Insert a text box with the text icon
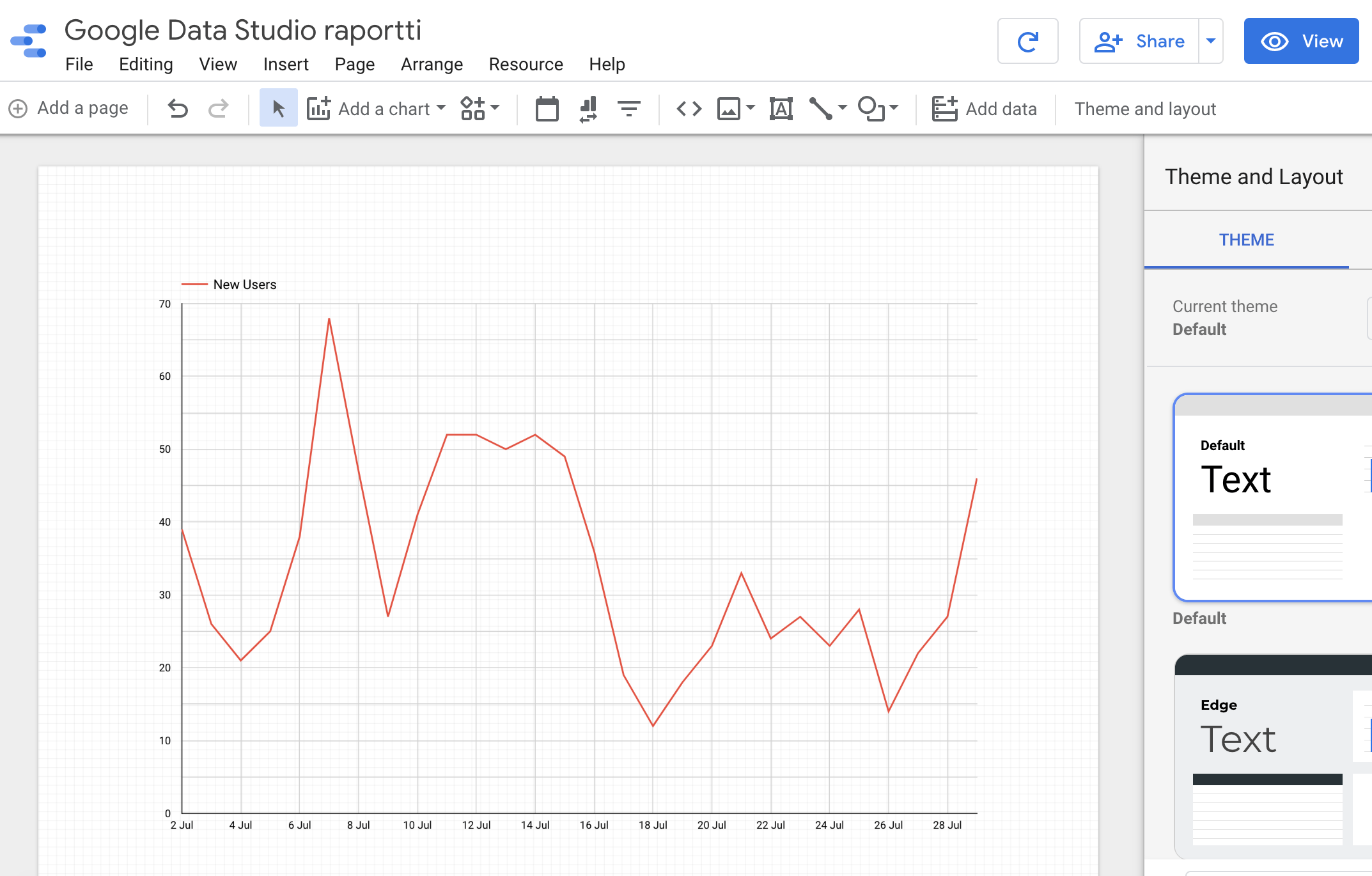Screen dimensions: 1372x876 tap(781, 109)
